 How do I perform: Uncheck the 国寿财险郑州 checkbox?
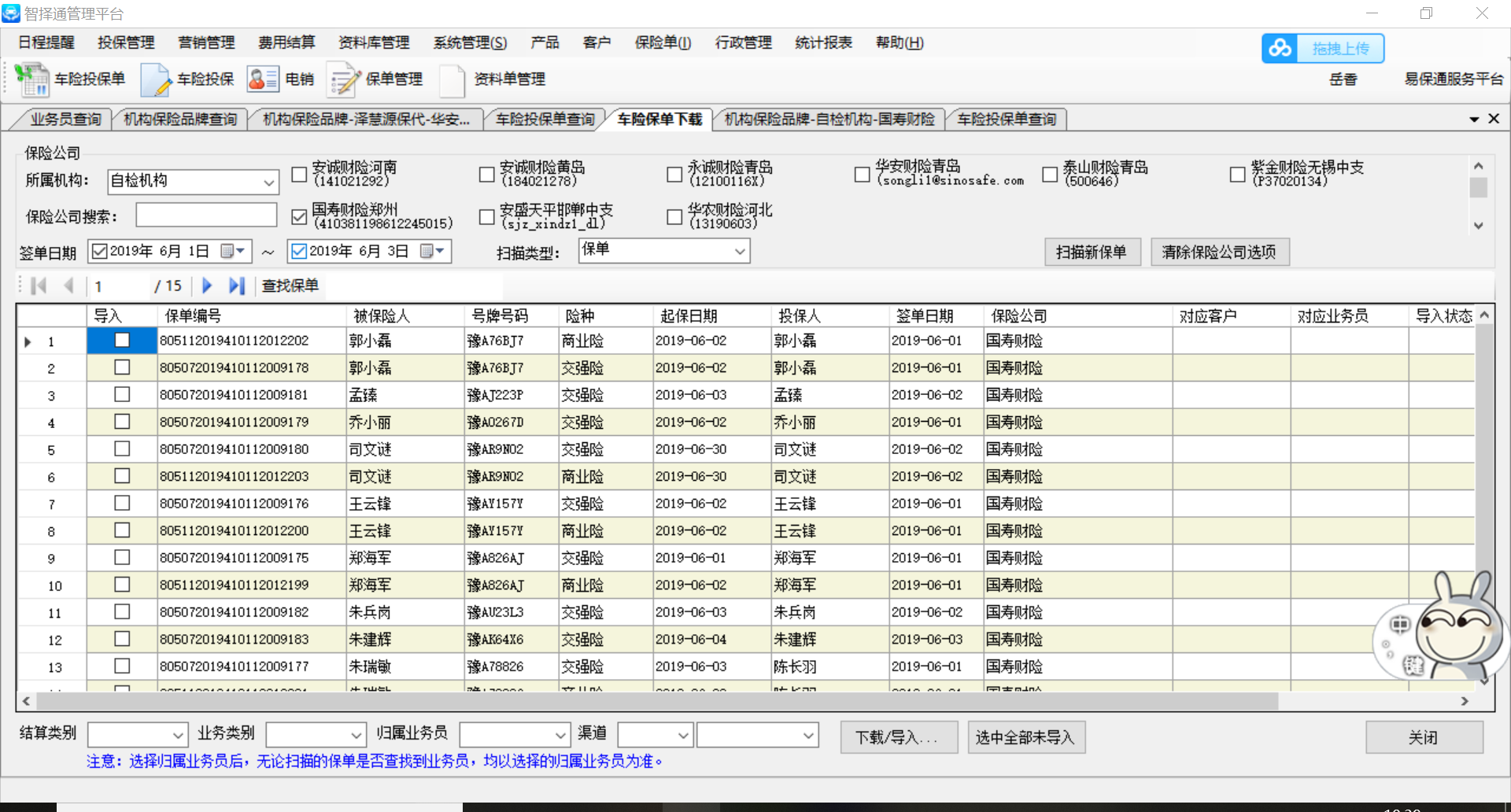coord(299,216)
